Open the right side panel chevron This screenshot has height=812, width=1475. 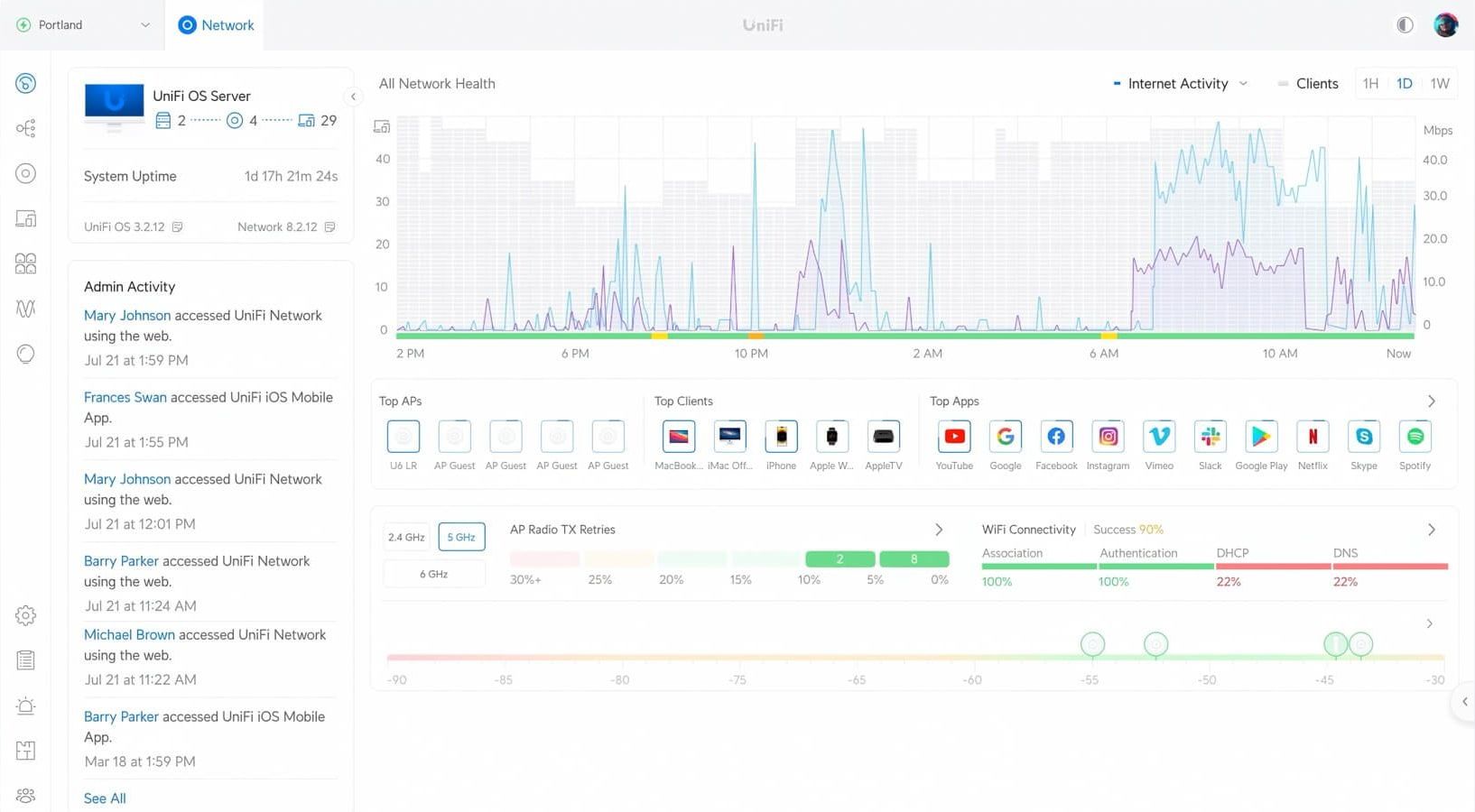tap(1464, 702)
